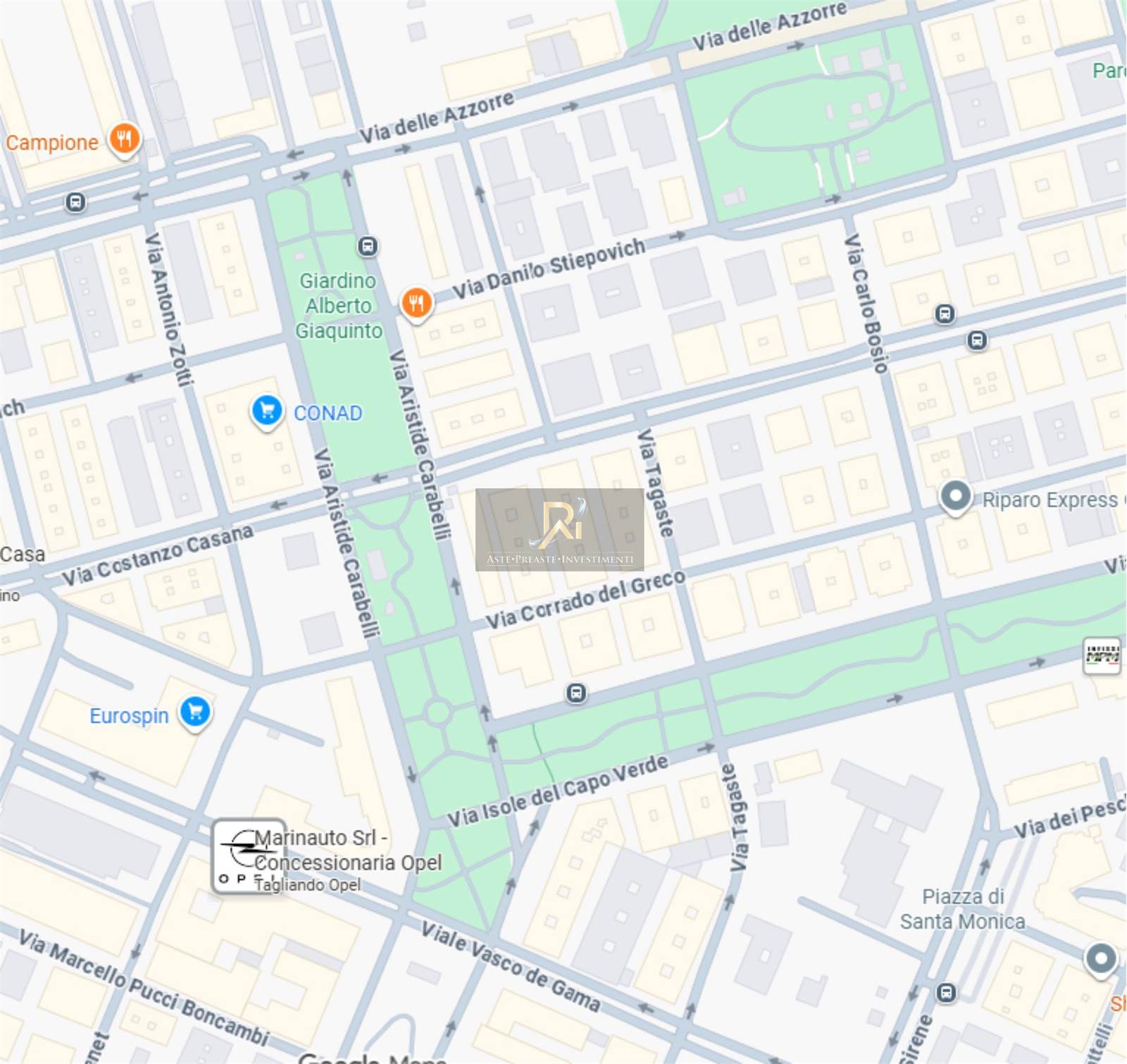
Task: Click the Riparo Express text label
Action: (1050, 500)
